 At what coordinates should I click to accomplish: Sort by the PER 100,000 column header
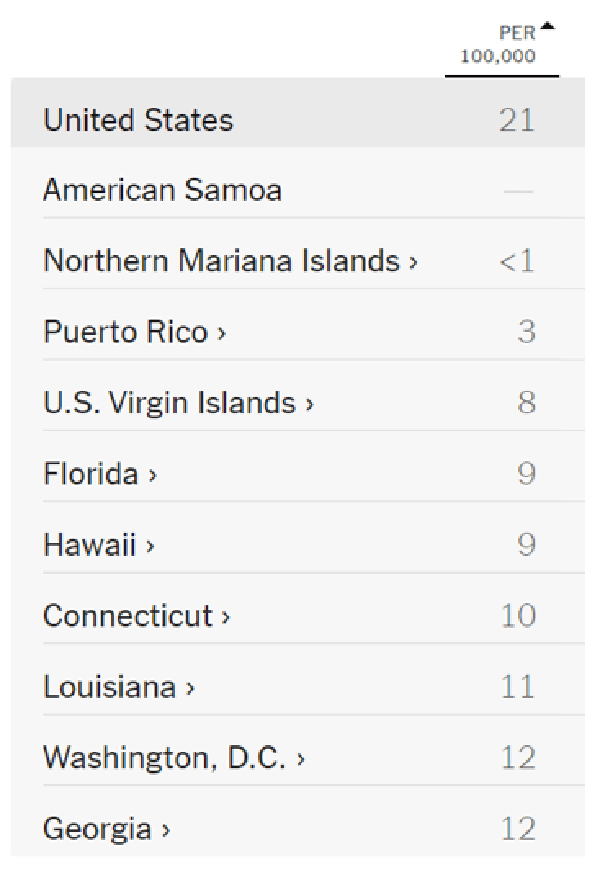click(498, 46)
